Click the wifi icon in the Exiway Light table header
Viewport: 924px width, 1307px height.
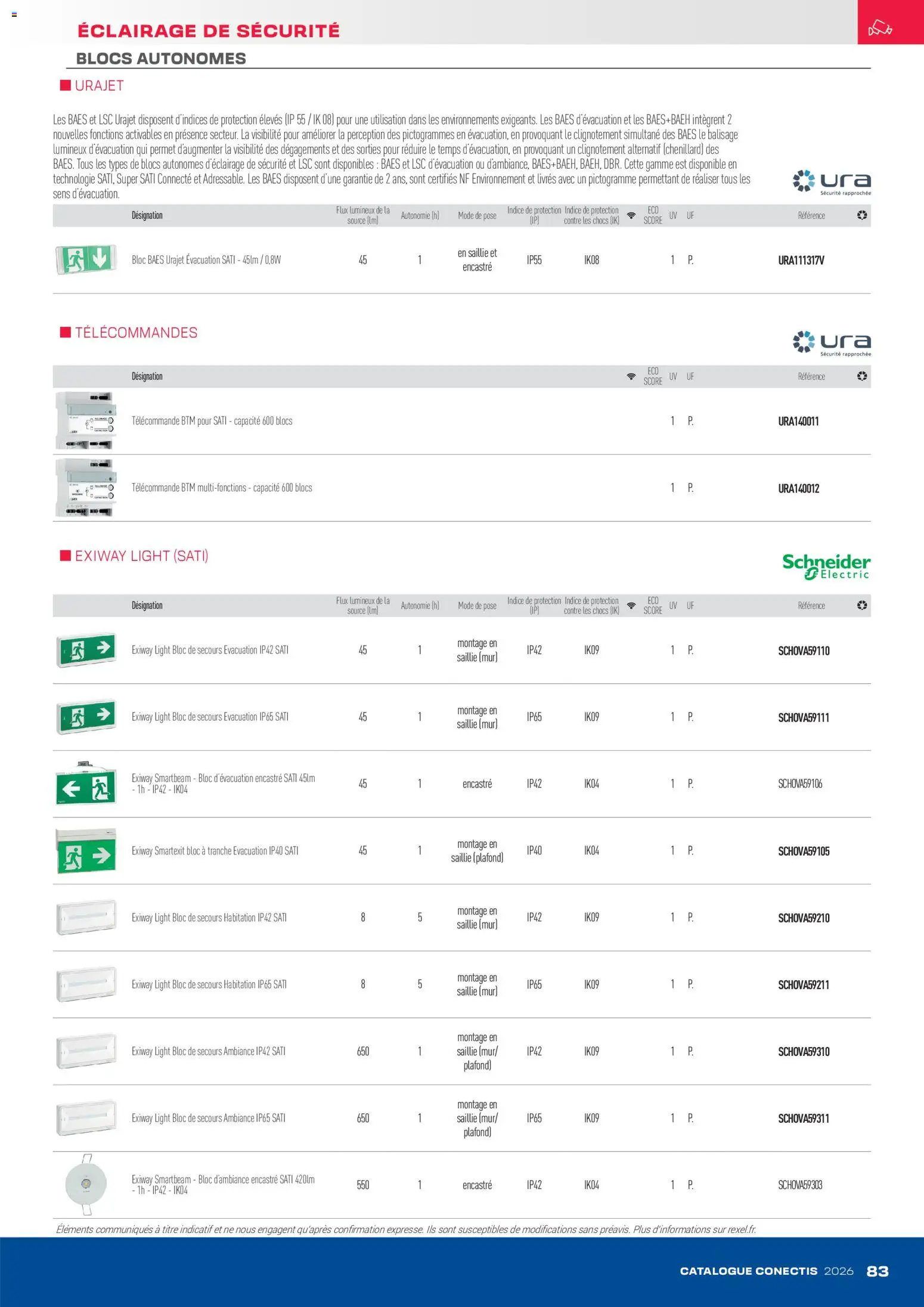[x=631, y=605]
